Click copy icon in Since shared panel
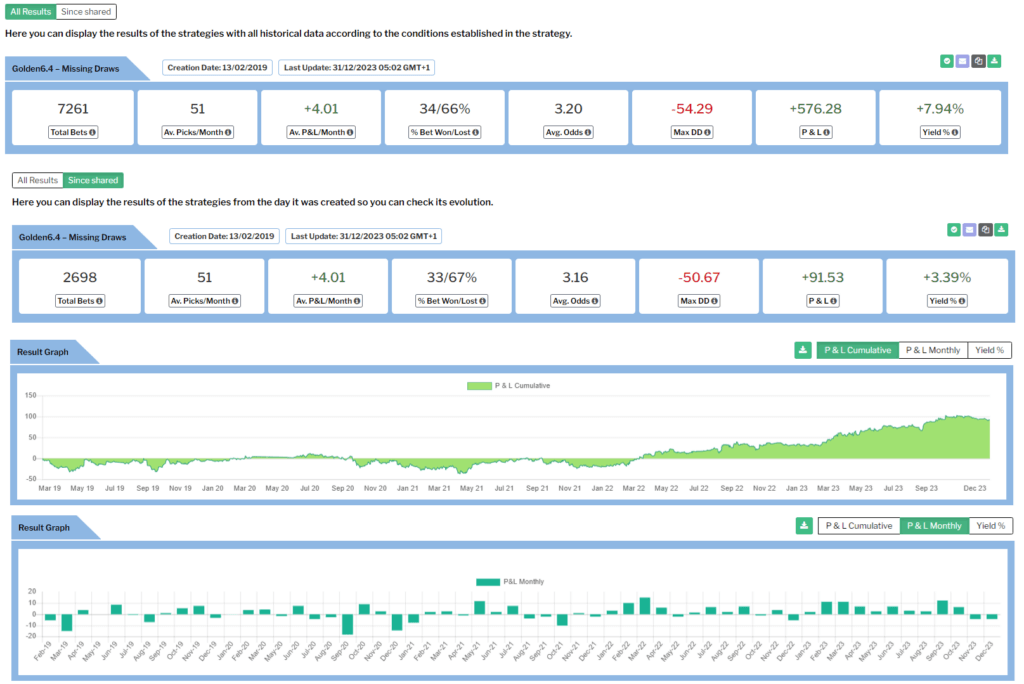 pos(985,229)
